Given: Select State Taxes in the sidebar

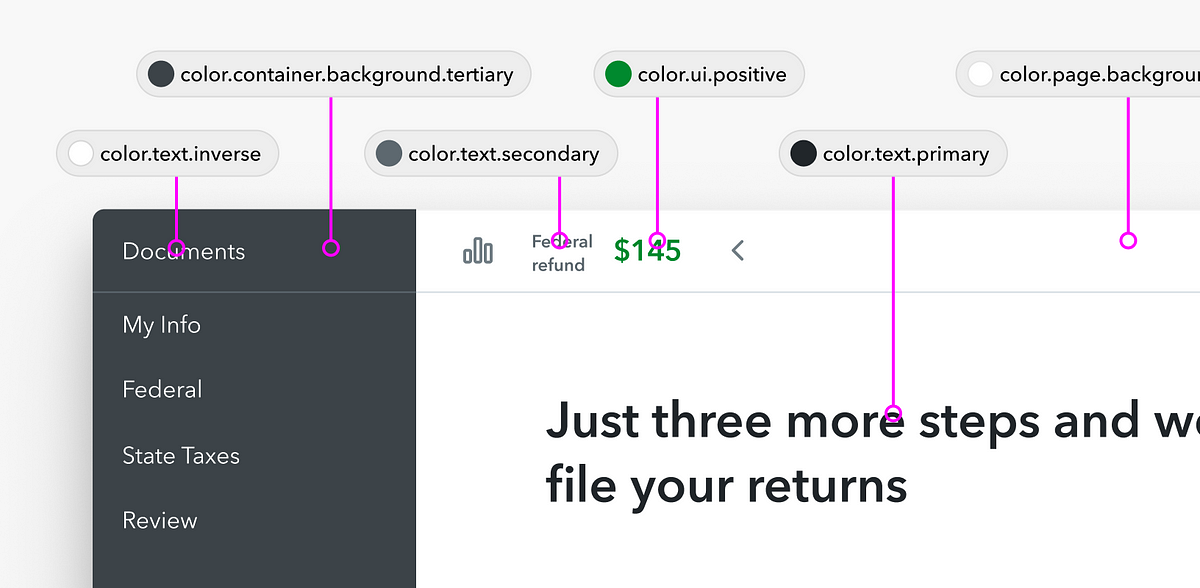Looking at the screenshot, I should 180,455.
